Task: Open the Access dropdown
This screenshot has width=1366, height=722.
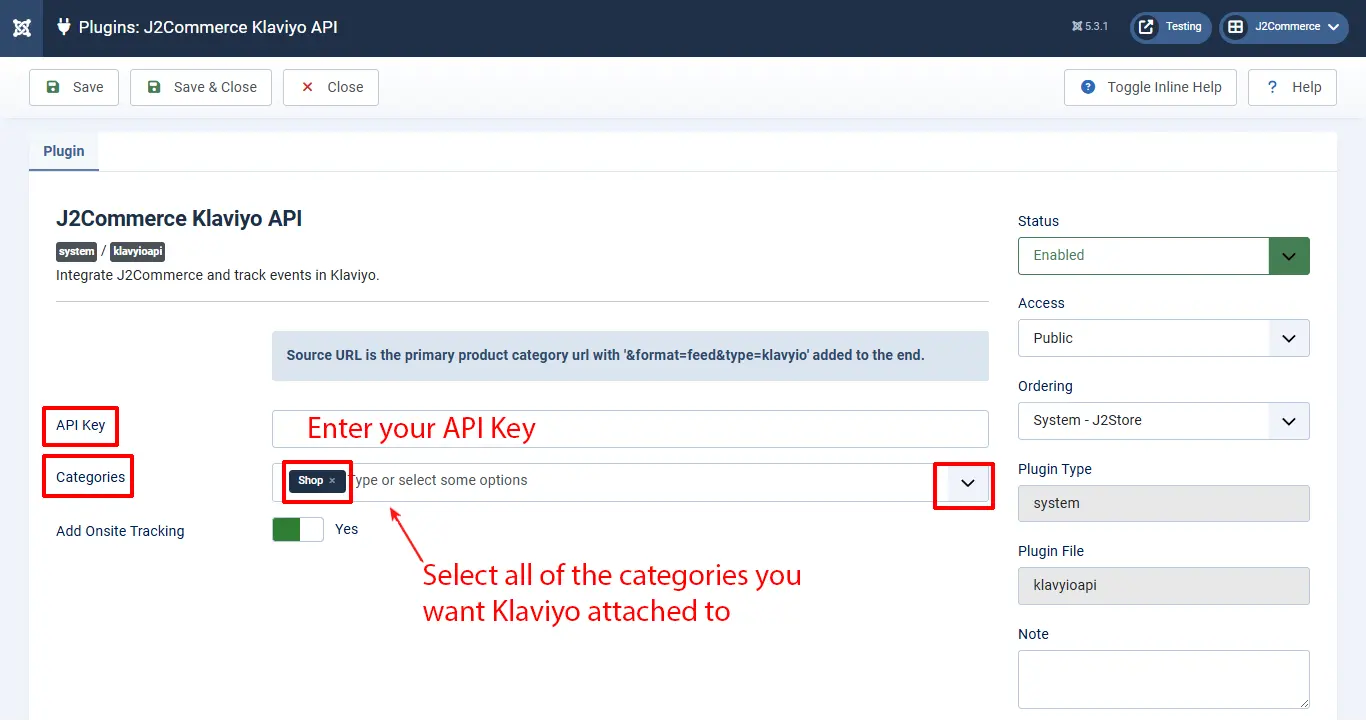Action: 1164,338
